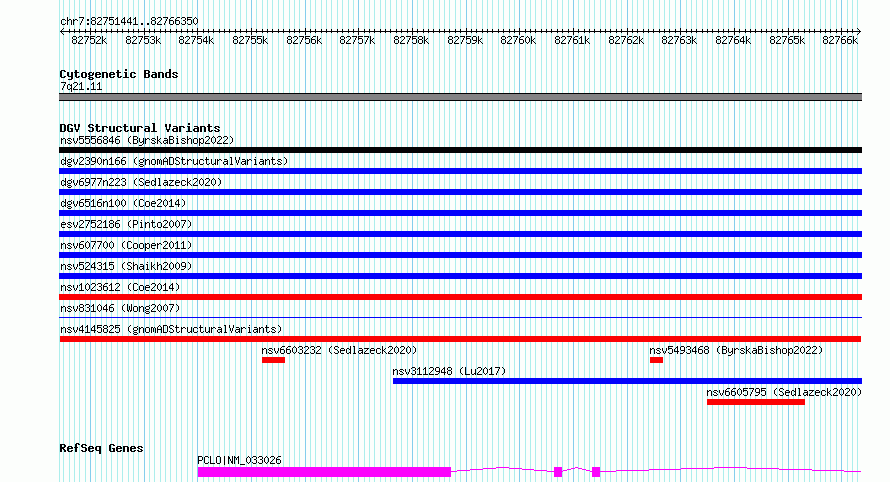Click the gray 7q21.11 band bar
Screen dimensions: 890x482
tap(460, 97)
